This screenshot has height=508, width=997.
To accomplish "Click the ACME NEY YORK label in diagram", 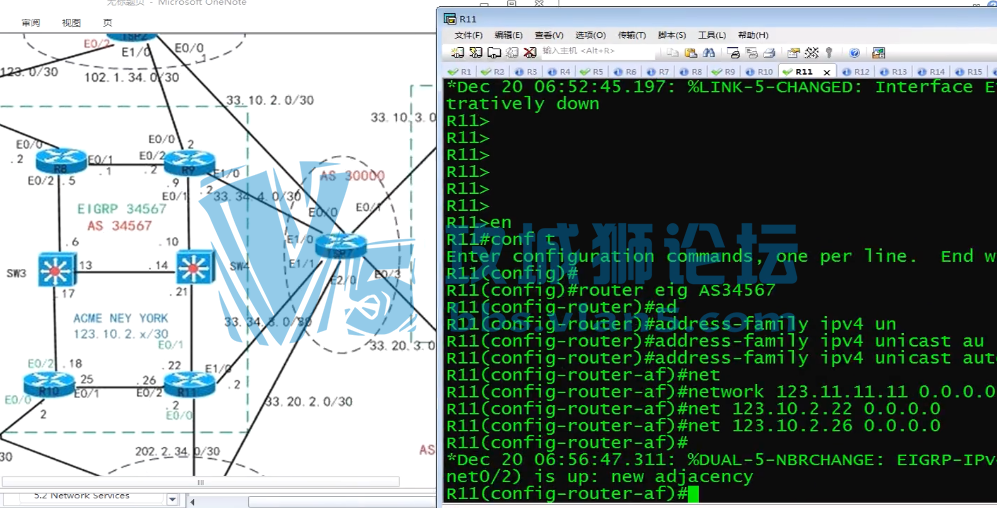I will pos(121,318).
